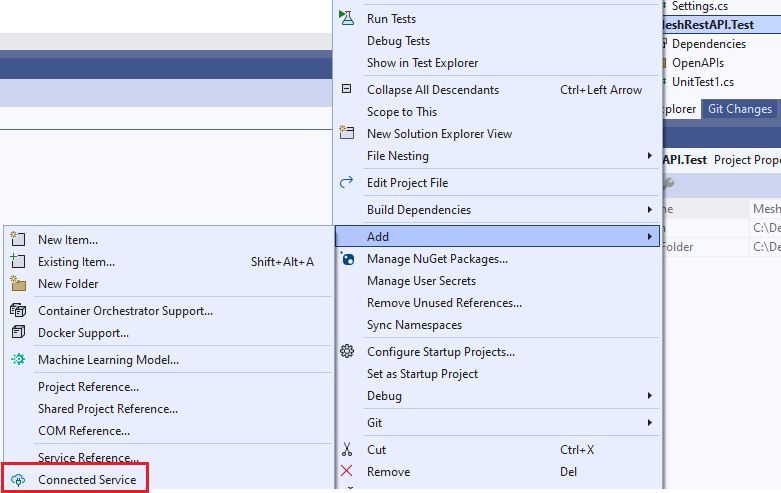The width and height of the screenshot is (781, 493).
Task: Click the Shift+Alt+A shortcut text
Action: pos(282,261)
